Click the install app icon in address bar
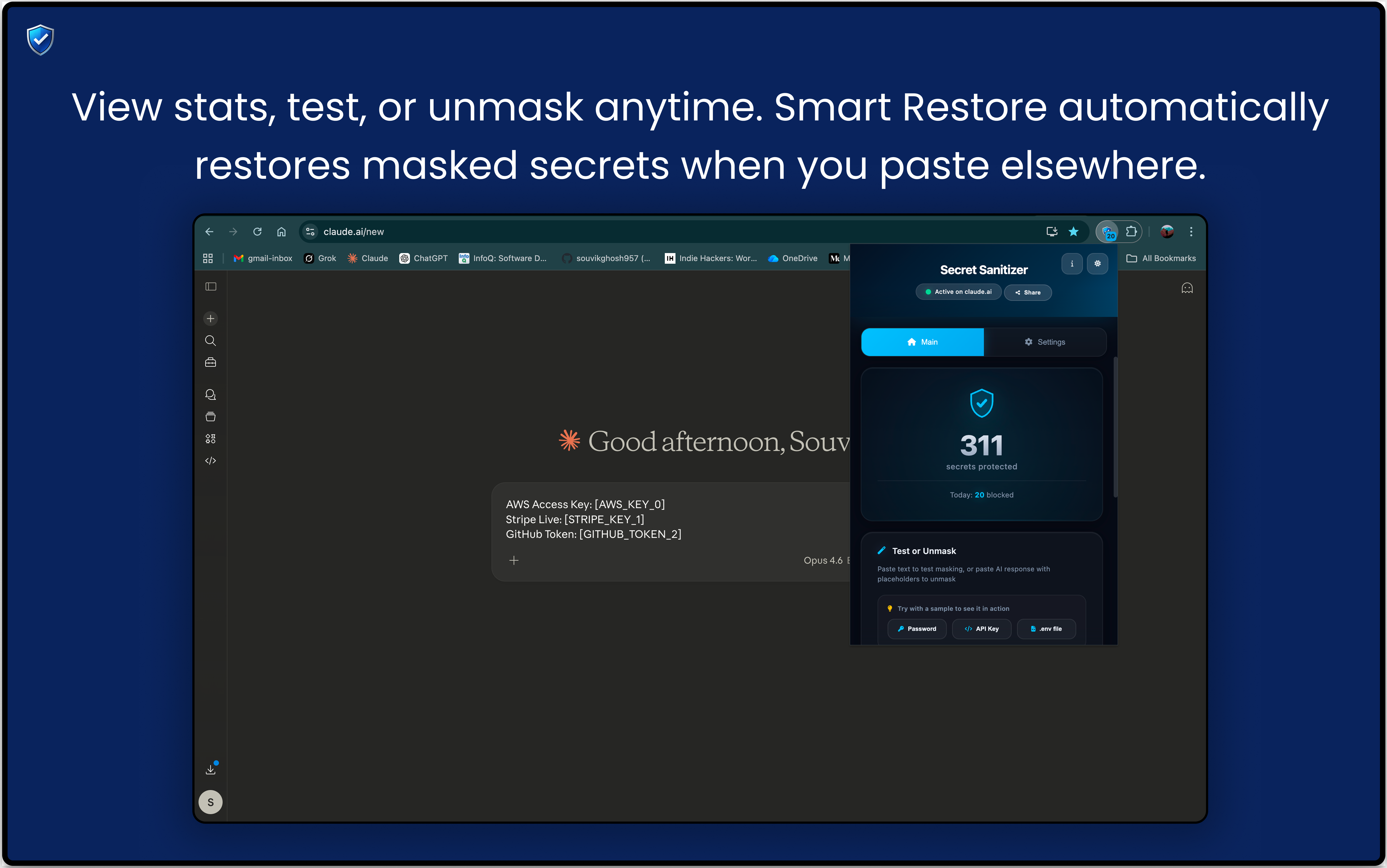 tap(1052, 231)
